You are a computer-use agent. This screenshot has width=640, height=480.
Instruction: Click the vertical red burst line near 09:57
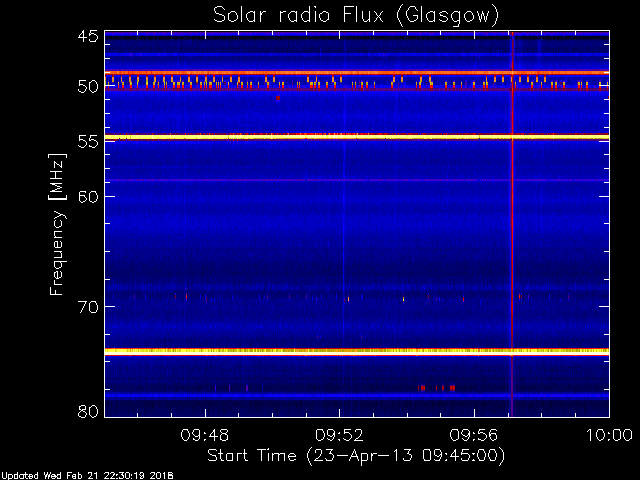click(512, 224)
